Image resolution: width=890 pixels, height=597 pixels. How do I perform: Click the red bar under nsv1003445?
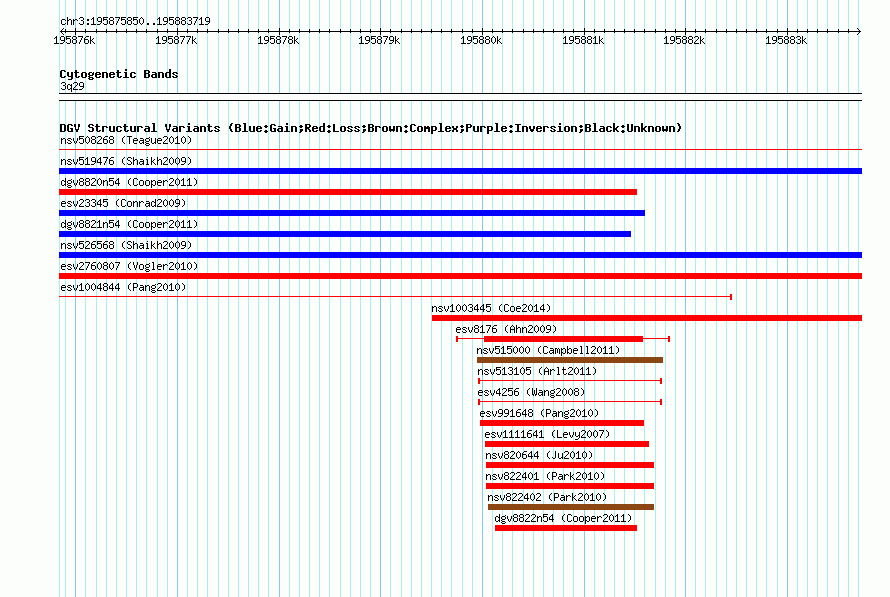click(646, 318)
